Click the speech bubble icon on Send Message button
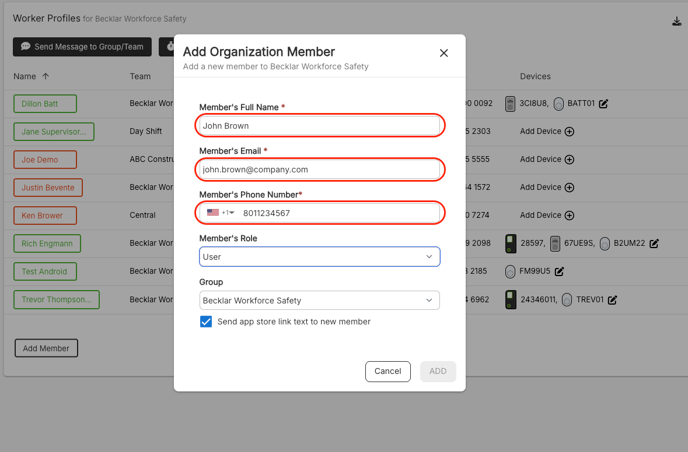688x452 pixels. [x=25, y=46]
